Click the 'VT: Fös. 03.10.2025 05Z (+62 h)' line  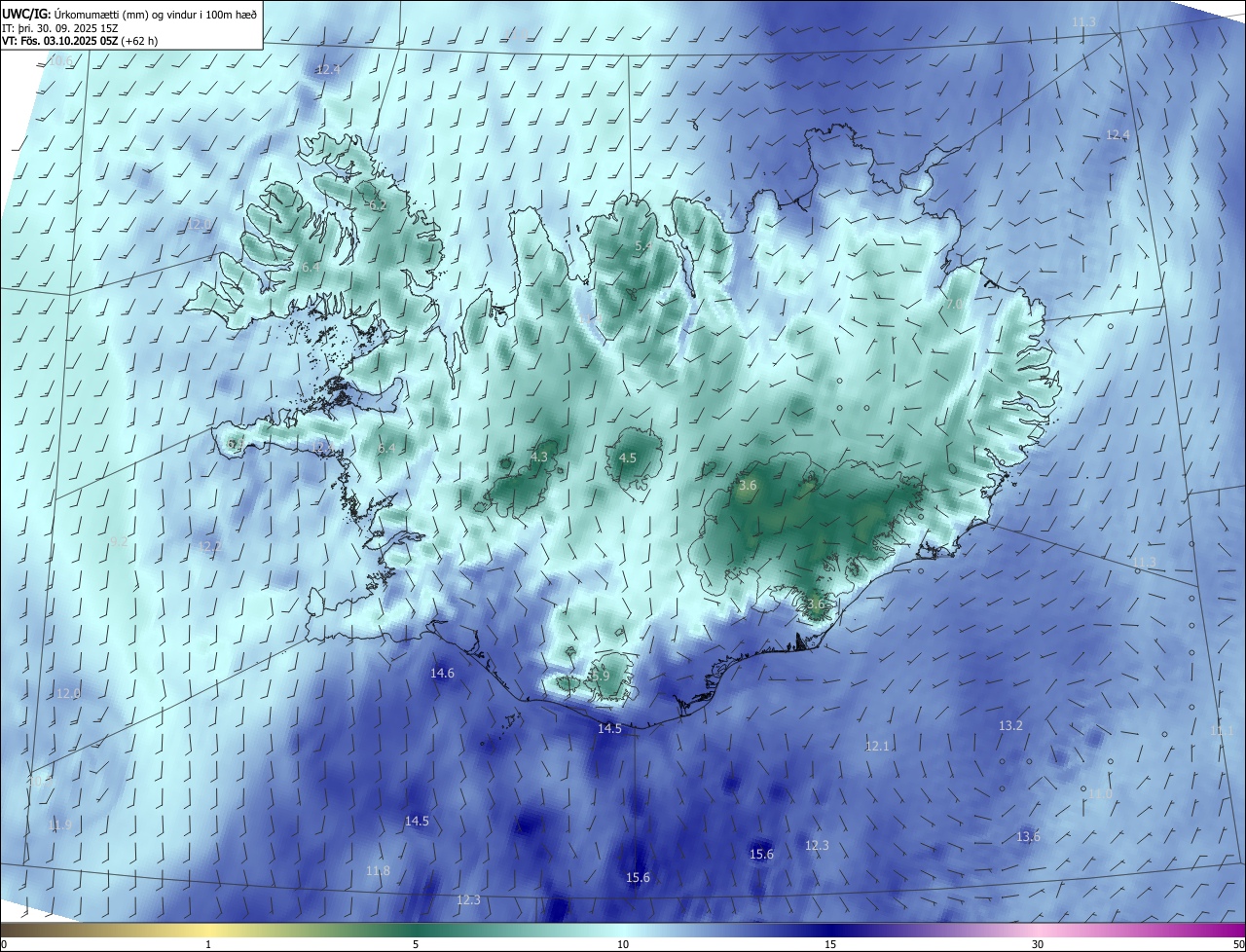81,41
